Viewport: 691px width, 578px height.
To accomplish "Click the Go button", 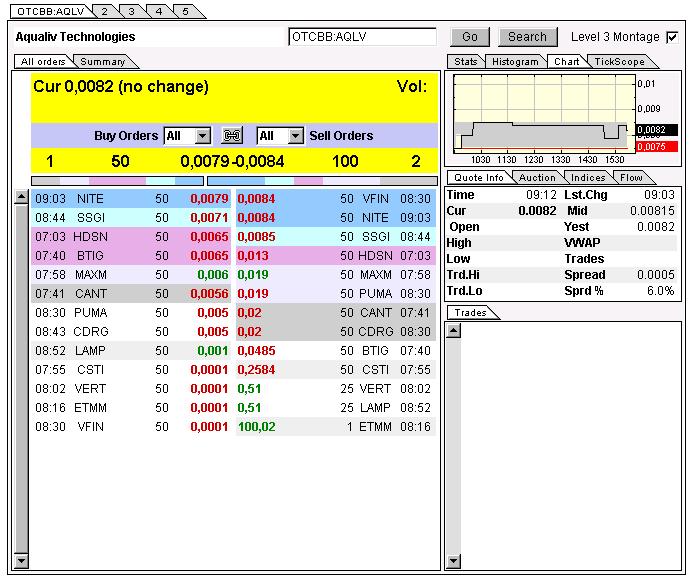I will pos(470,37).
